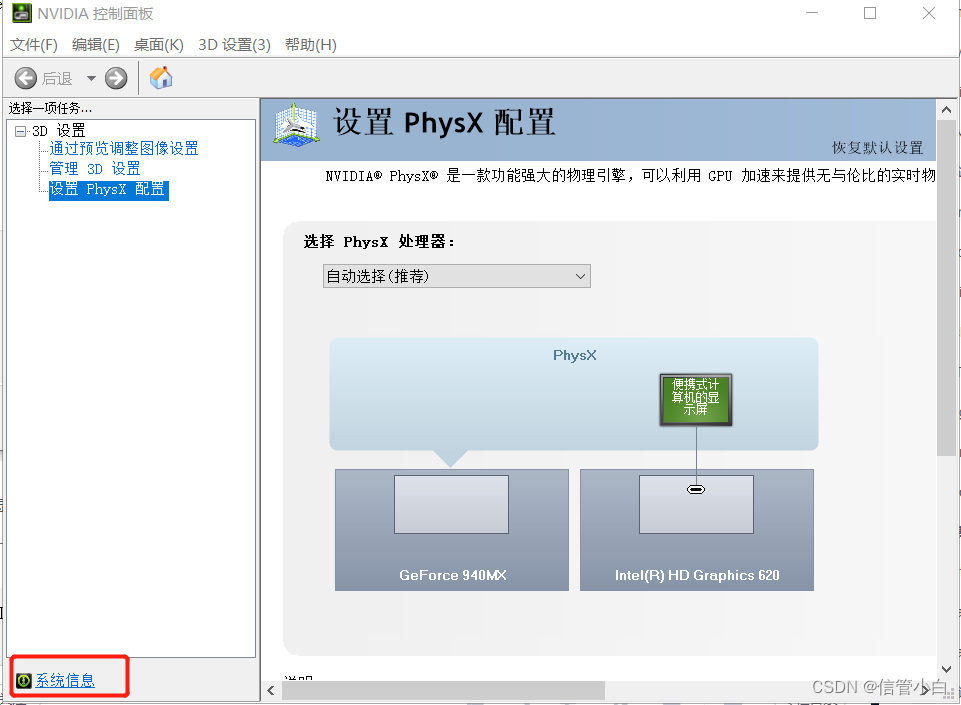Select 设置 PhysX 配置 tree item
Viewport: 961px width, 705px height.
pos(108,189)
